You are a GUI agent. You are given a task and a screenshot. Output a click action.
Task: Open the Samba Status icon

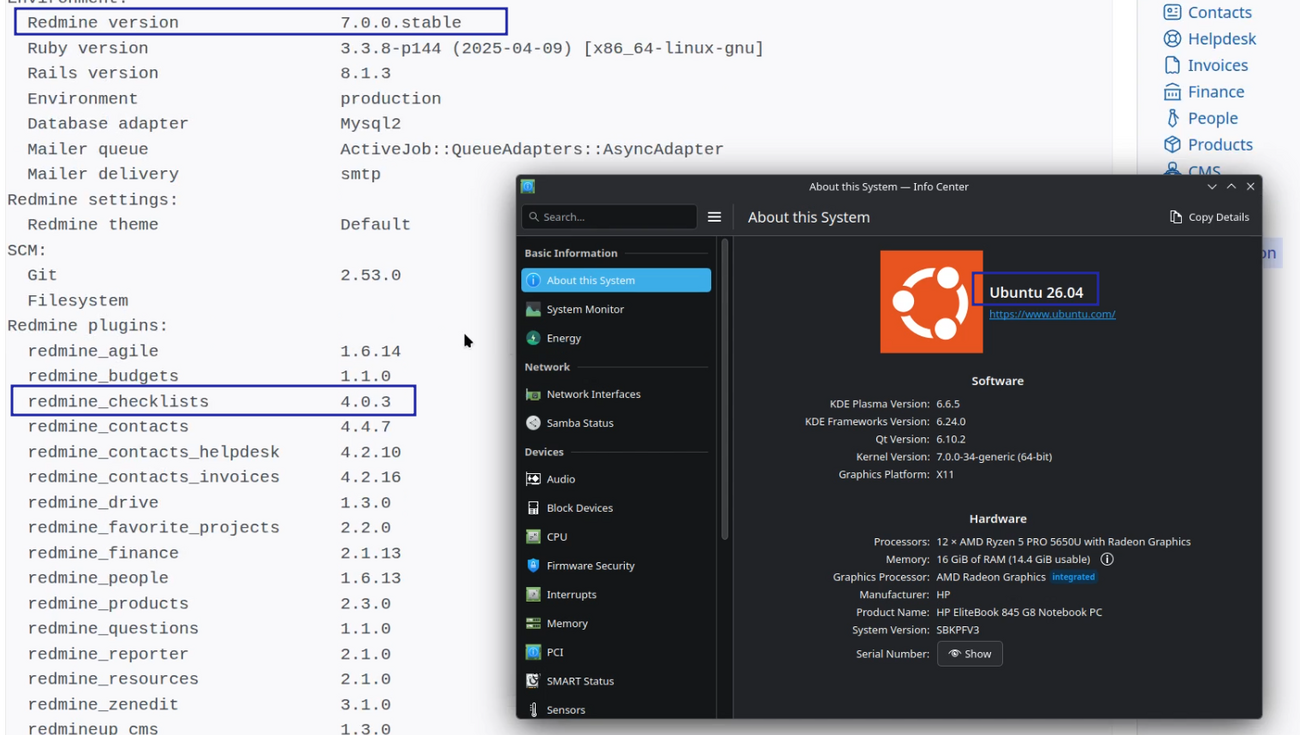click(533, 423)
